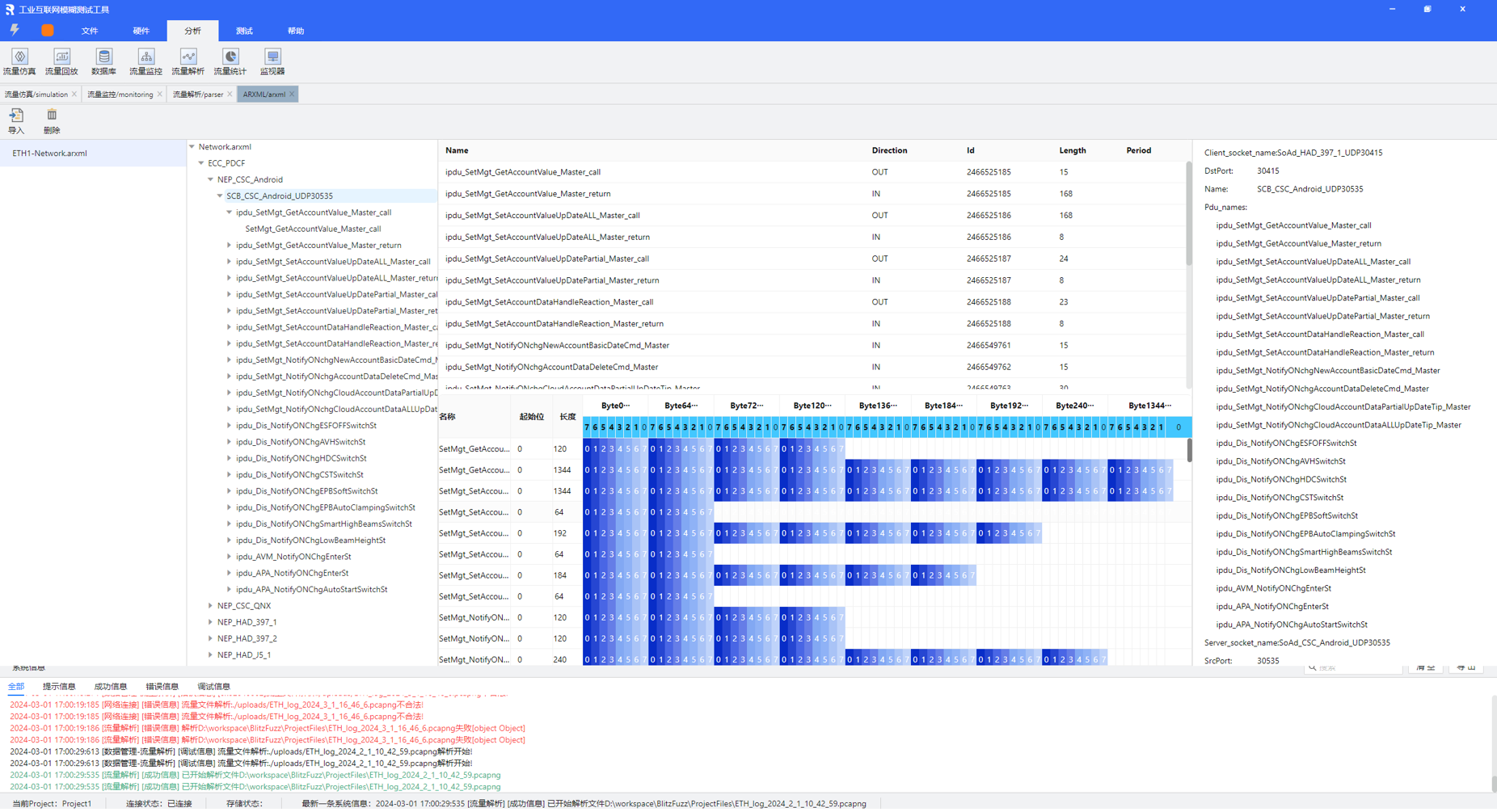Open the 流量解析 traffic parser tool
1497x812 pixels.
coord(188,61)
